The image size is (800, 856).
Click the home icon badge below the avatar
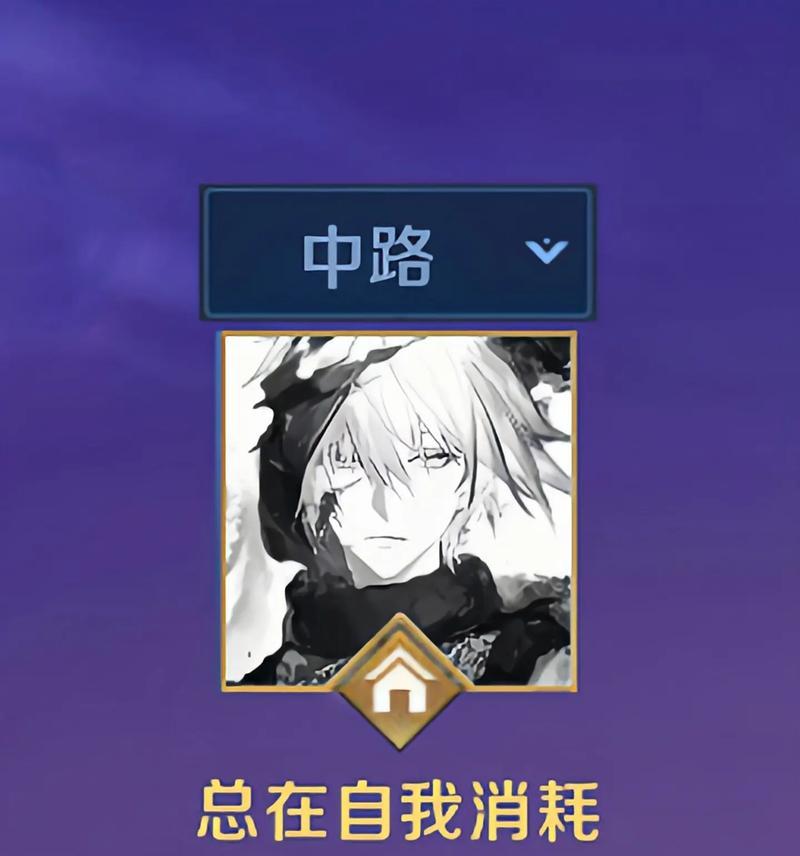pos(400,682)
